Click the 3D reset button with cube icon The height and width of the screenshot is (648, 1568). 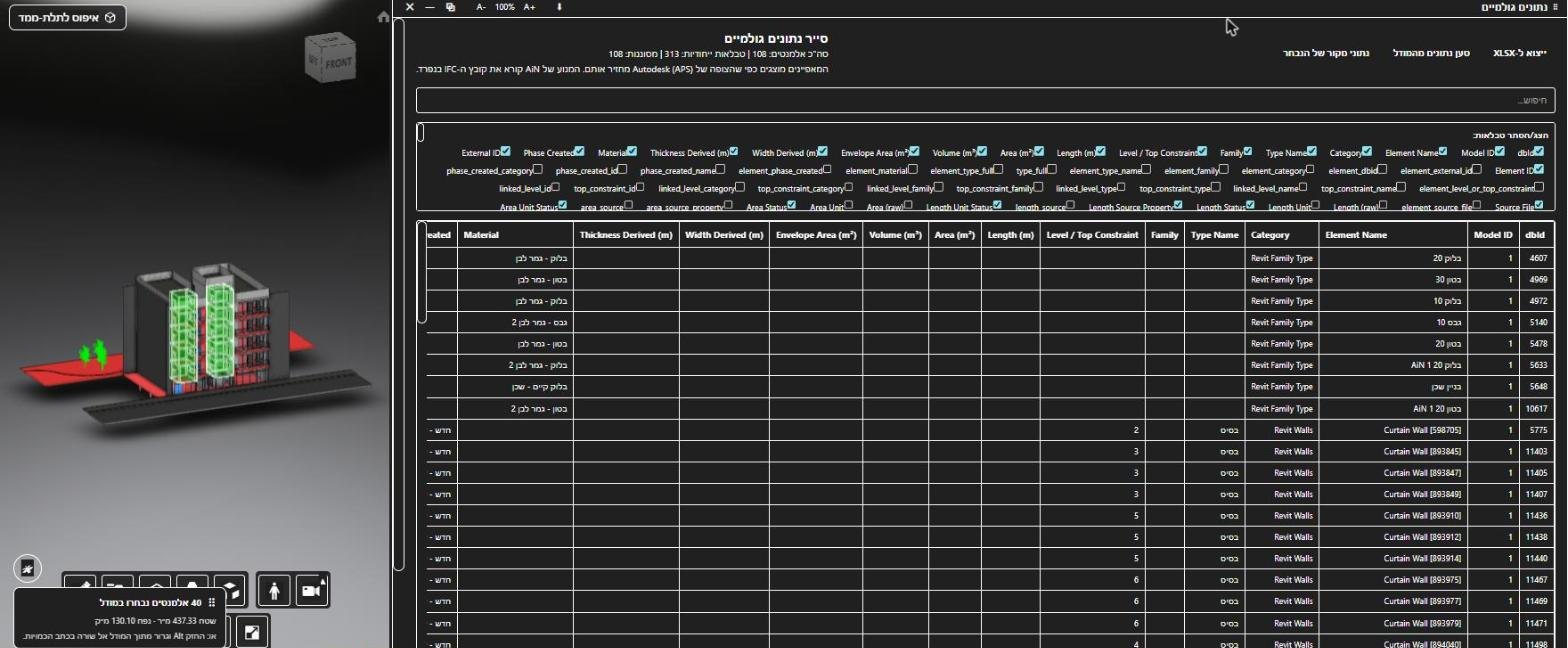(67, 18)
